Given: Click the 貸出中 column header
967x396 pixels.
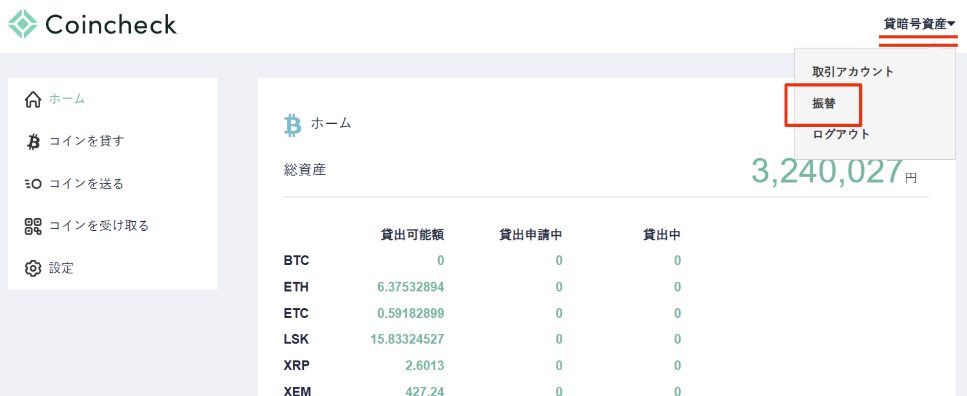Looking at the screenshot, I should coord(662,234).
